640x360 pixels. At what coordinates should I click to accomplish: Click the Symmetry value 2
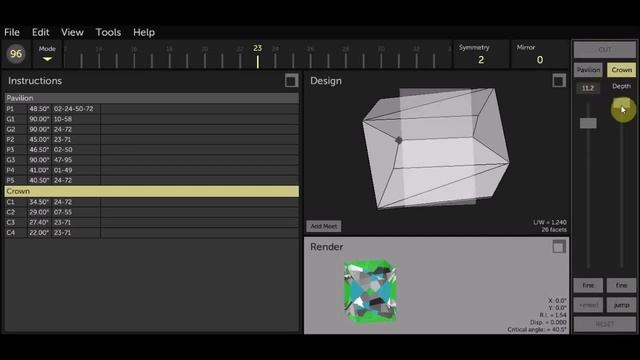481,60
